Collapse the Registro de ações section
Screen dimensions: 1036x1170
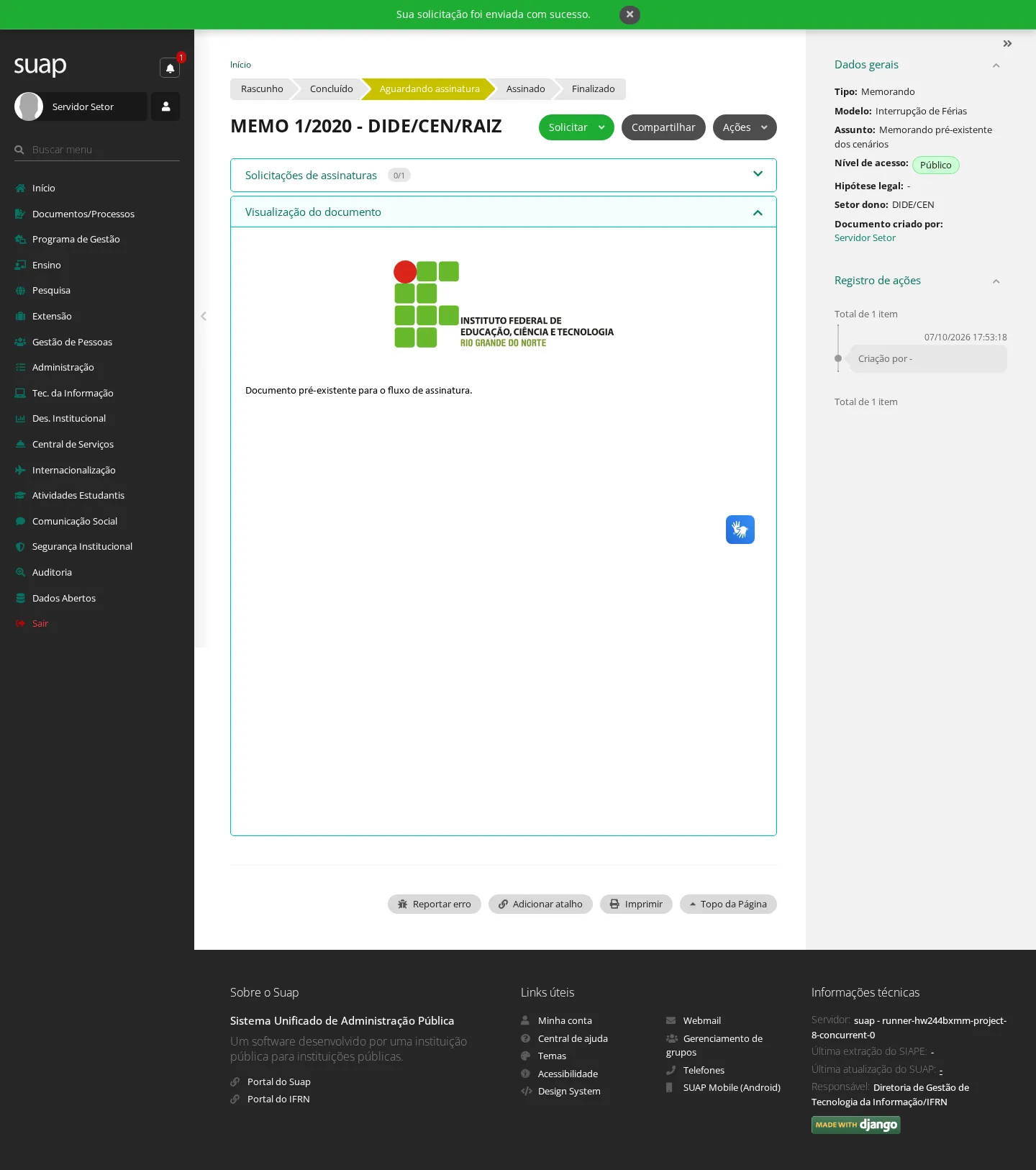(996, 281)
